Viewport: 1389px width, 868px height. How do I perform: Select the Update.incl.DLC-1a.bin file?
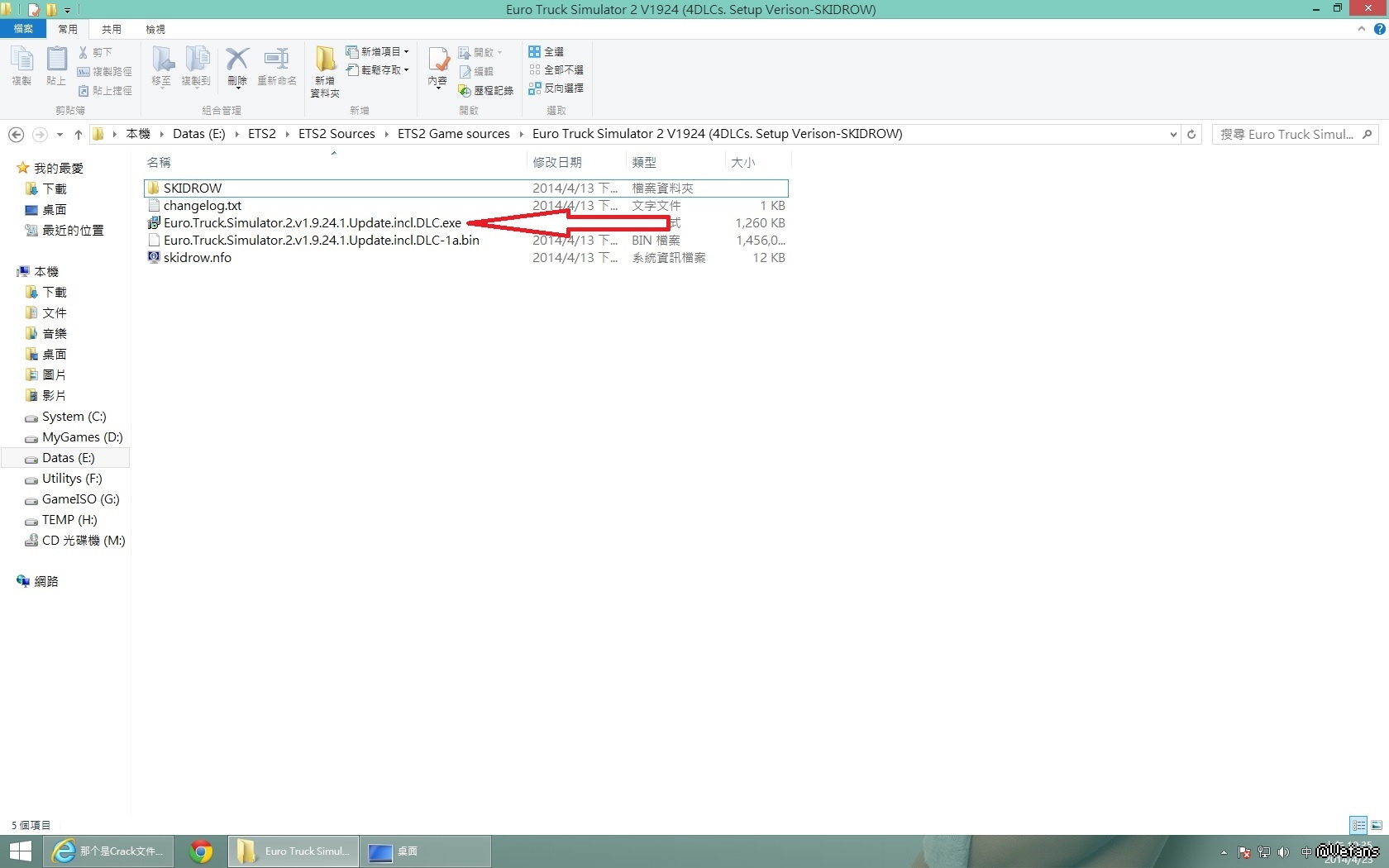coord(465,240)
